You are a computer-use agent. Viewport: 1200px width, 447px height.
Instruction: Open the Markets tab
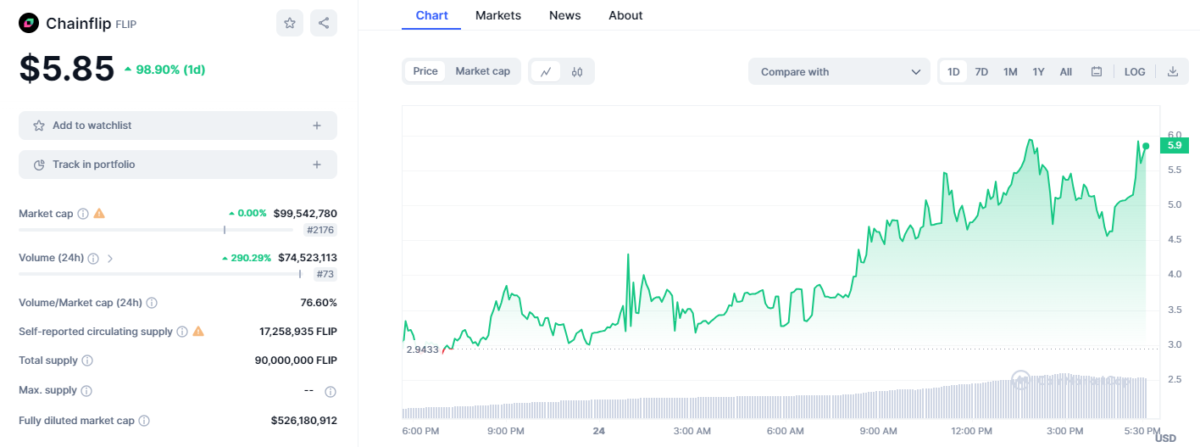click(x=497, y=15)
